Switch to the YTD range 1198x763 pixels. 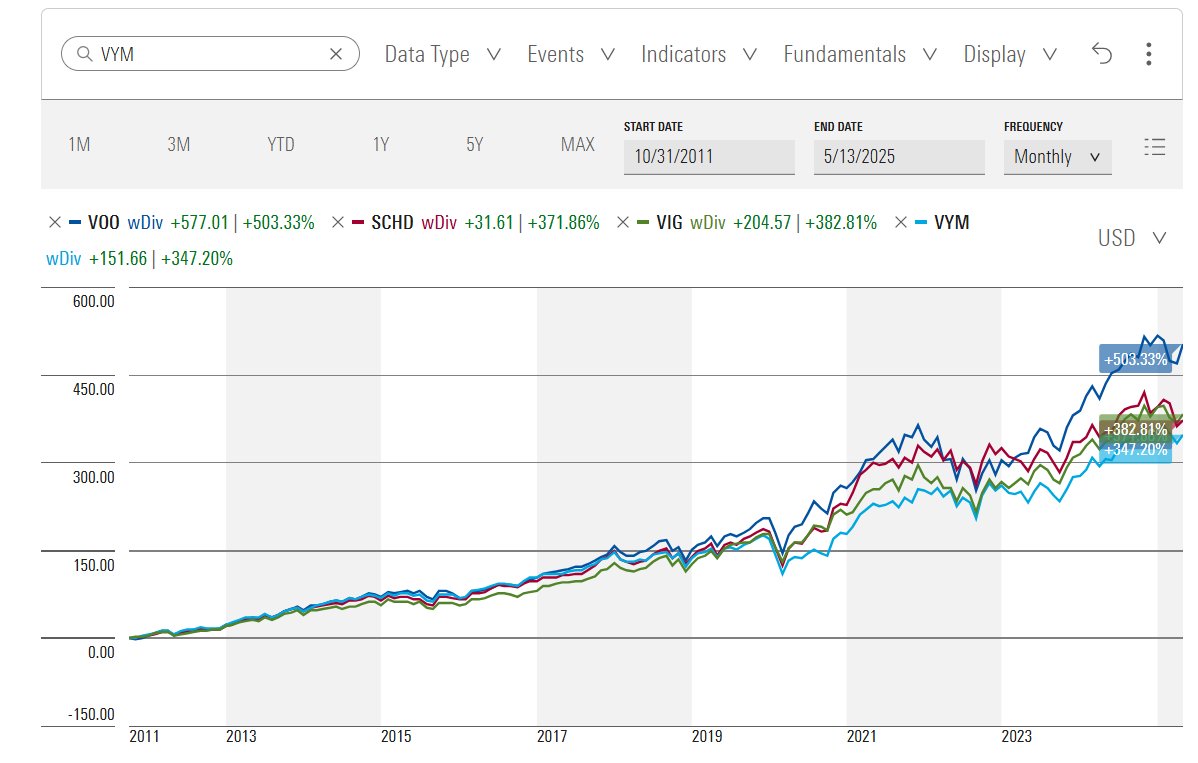pyautogui.click(x=280, y=144)
